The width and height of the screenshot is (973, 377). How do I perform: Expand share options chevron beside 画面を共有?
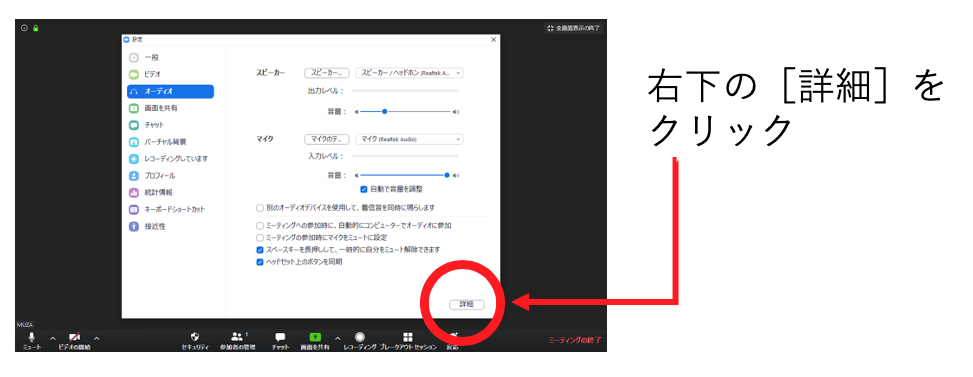[338, 338]
